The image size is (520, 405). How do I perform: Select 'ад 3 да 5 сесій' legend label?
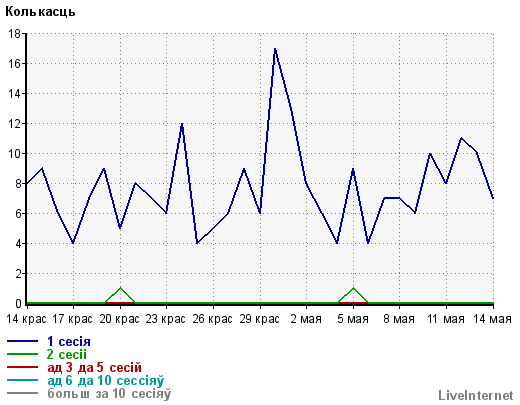point(94,367)
